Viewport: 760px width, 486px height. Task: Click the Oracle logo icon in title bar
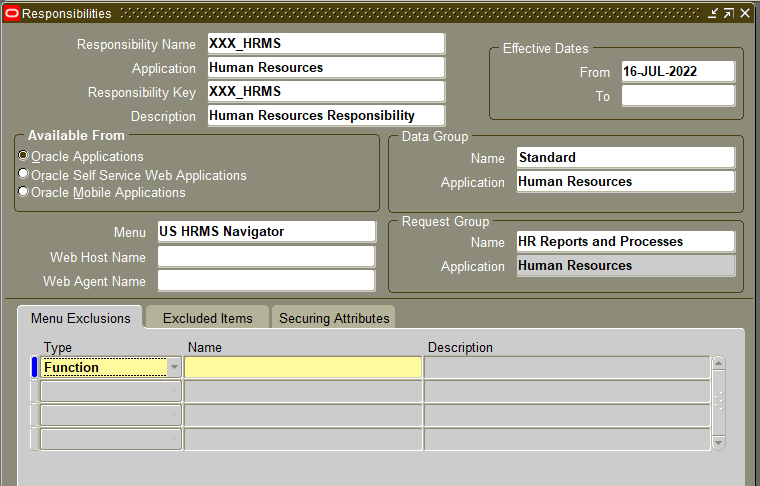point(12,13)
